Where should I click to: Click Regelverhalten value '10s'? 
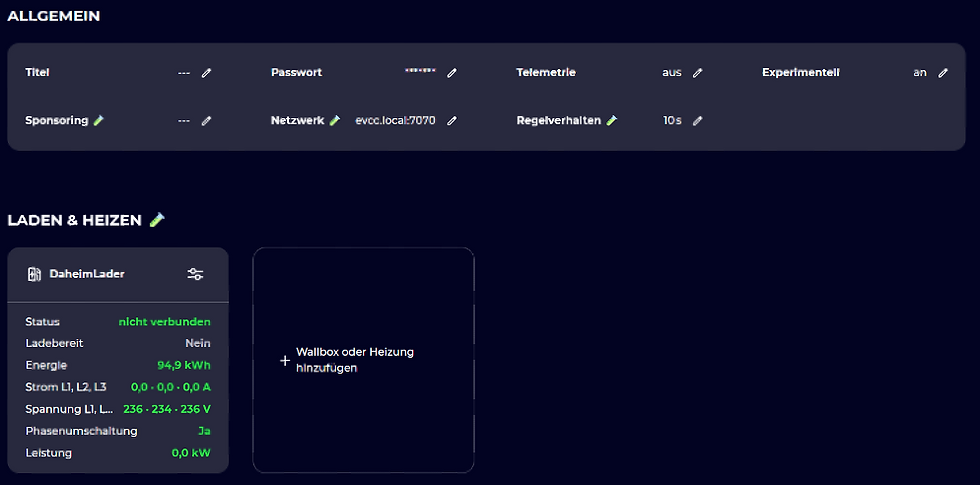[x=672, y=121]
